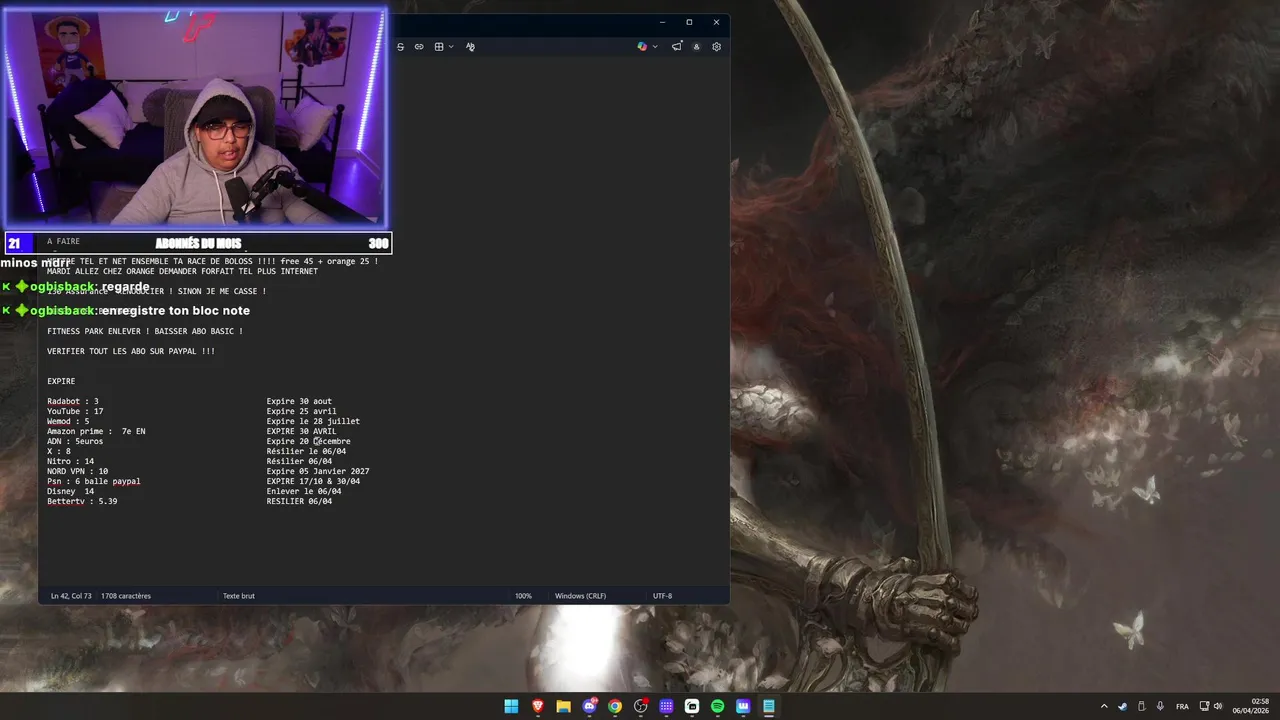Click the 100% zoom level in status bar

pyautogui.click(x=523, y=596)
